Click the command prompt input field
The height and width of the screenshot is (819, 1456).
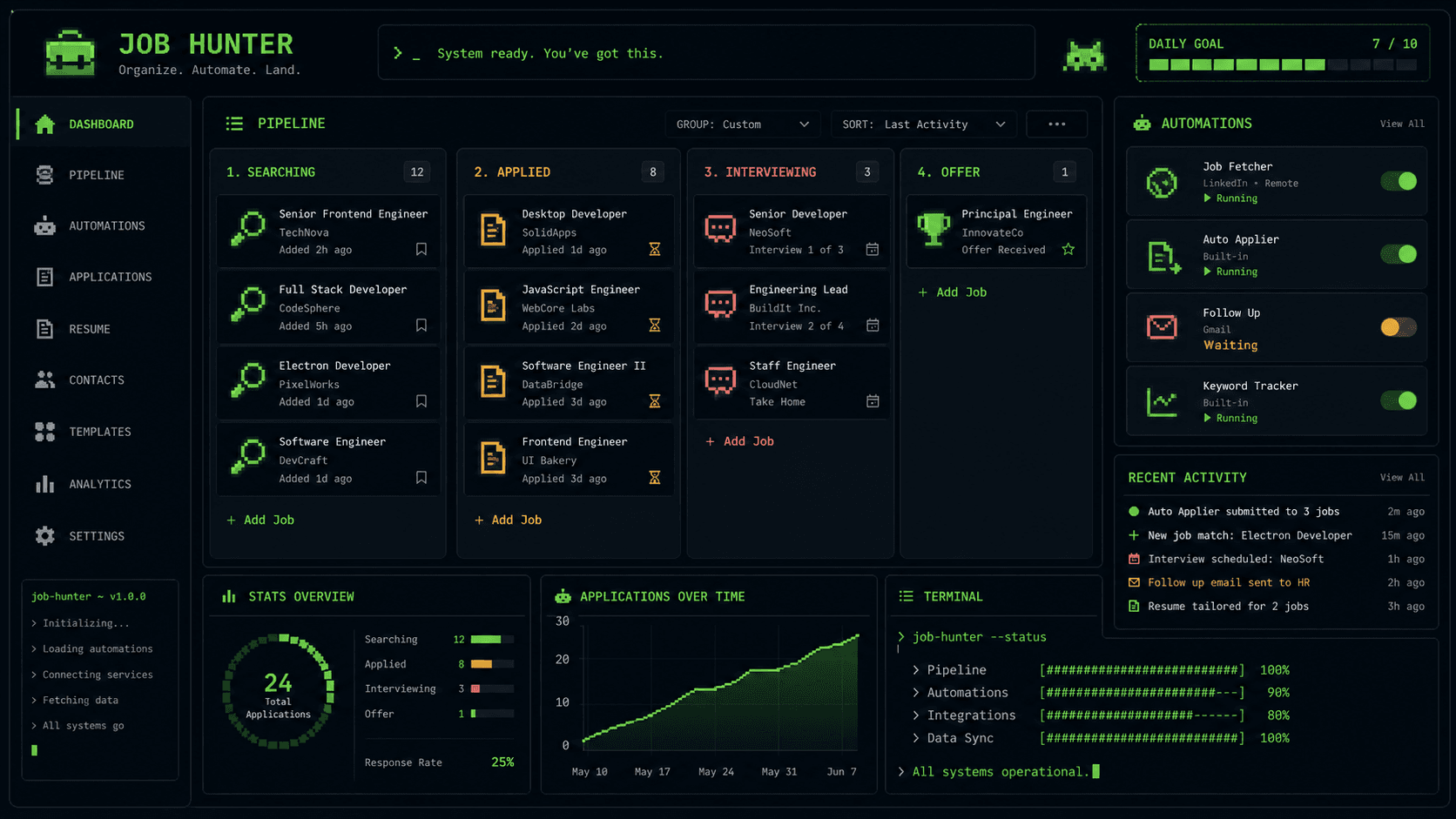(706, 53)
